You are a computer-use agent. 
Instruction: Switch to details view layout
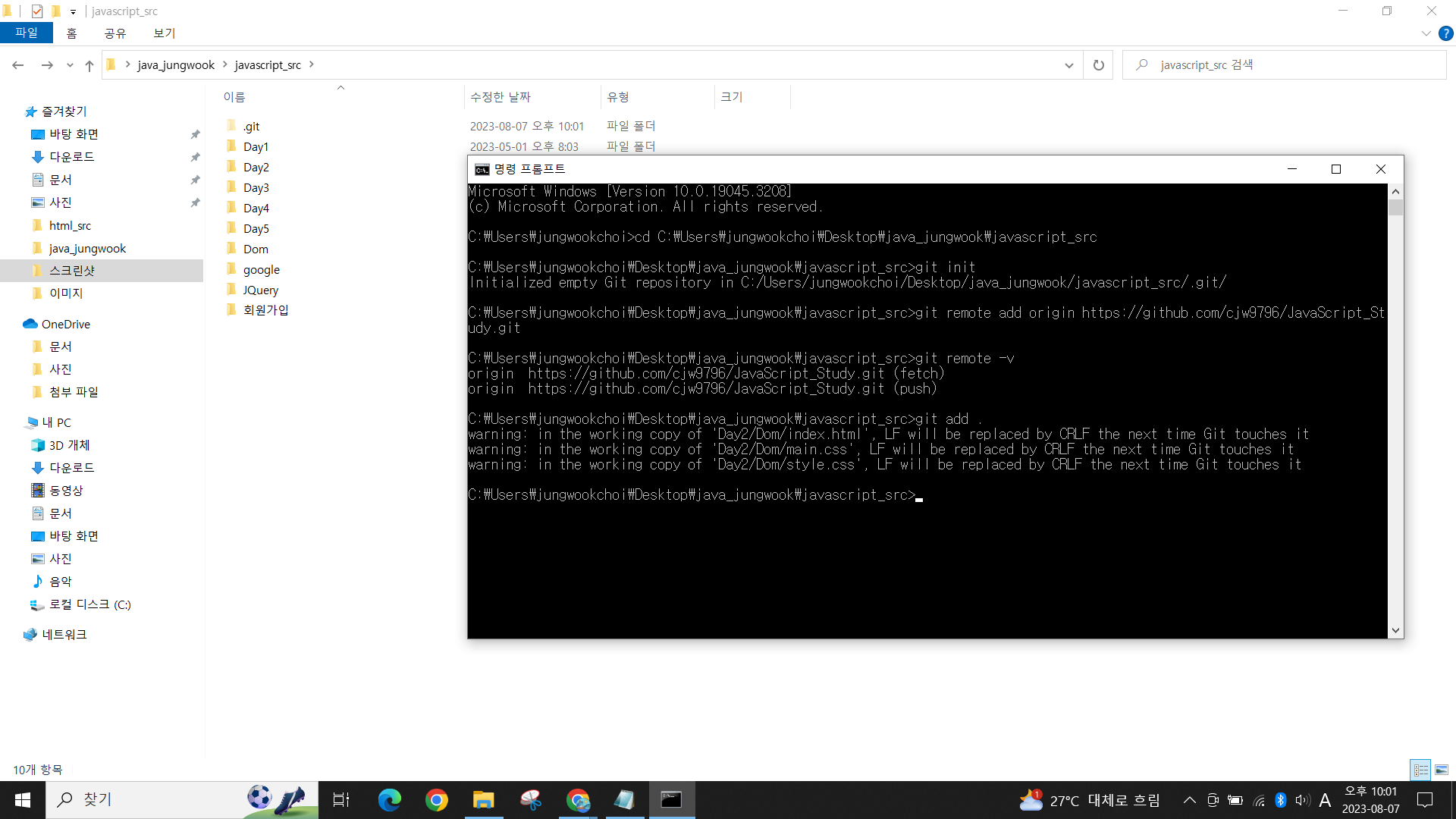point(1420,770)
